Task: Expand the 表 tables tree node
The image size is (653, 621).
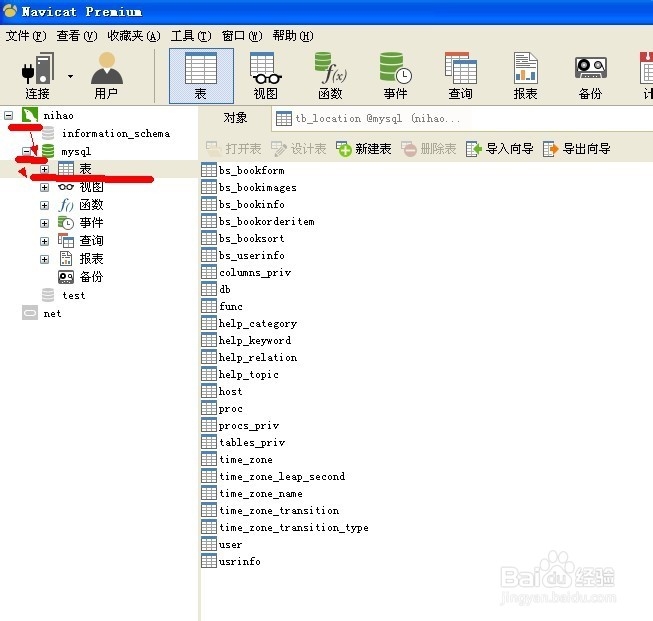Action: click(x=45, y=169)
